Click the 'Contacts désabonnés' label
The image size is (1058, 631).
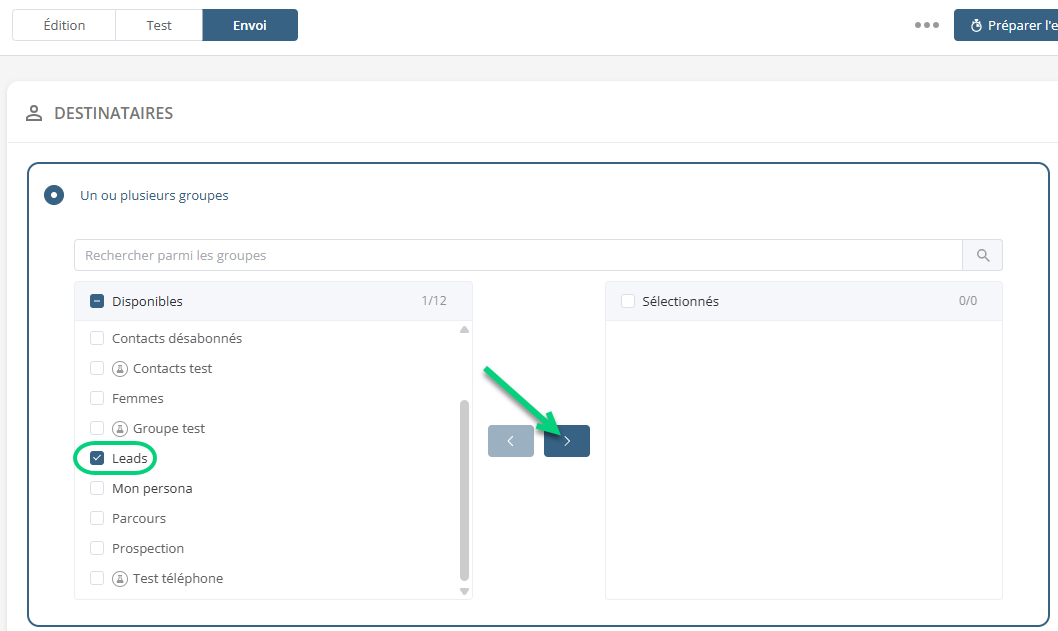coord(177,338)
